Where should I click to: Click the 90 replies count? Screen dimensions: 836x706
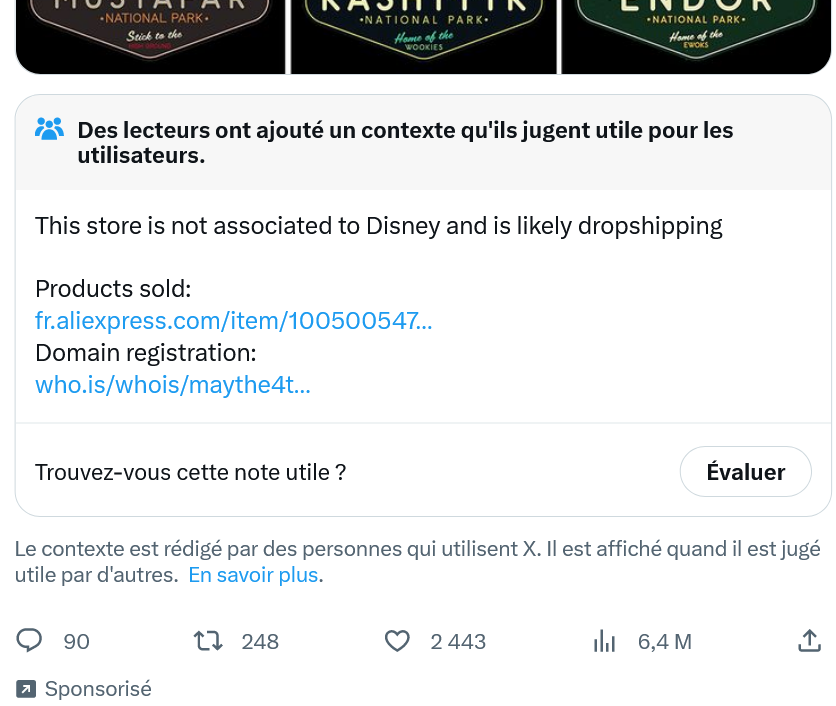coord(77,642)
